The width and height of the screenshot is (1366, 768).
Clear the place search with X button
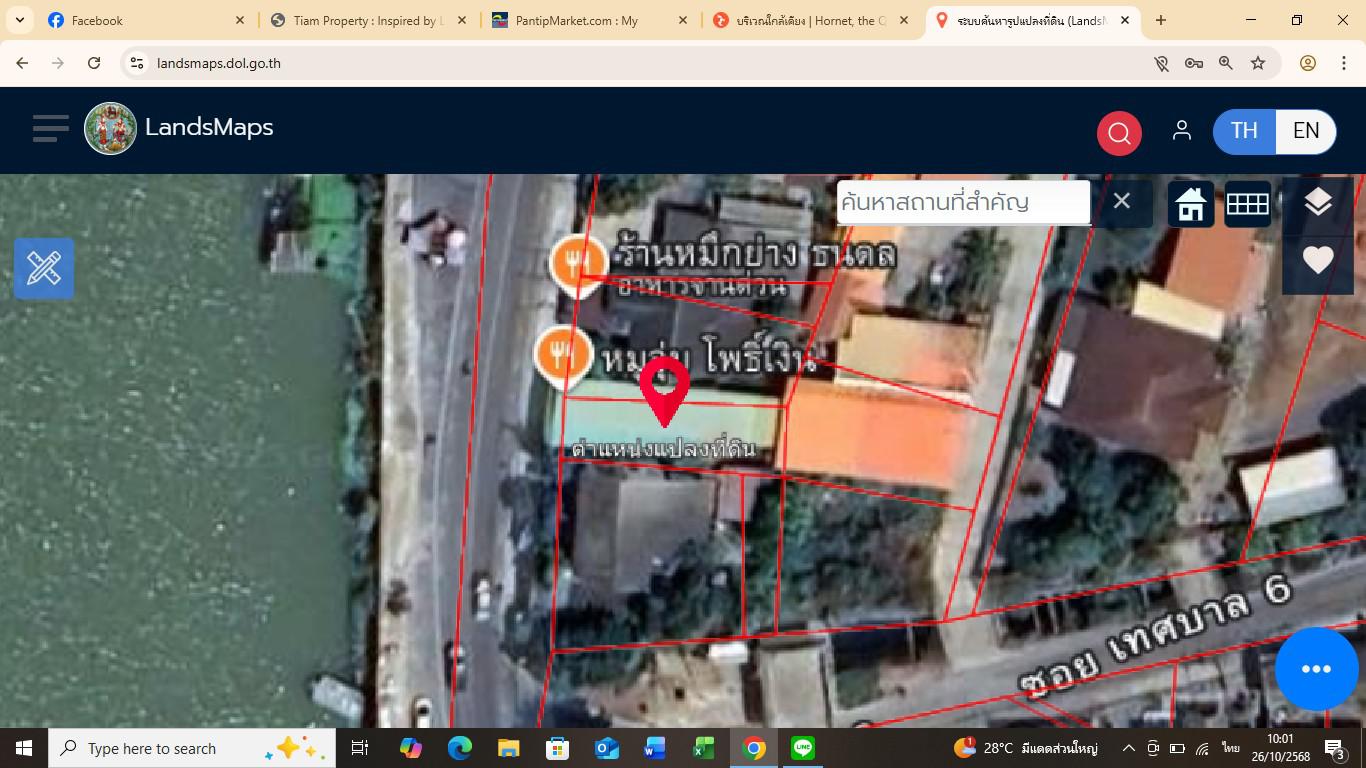(1121, 201)
